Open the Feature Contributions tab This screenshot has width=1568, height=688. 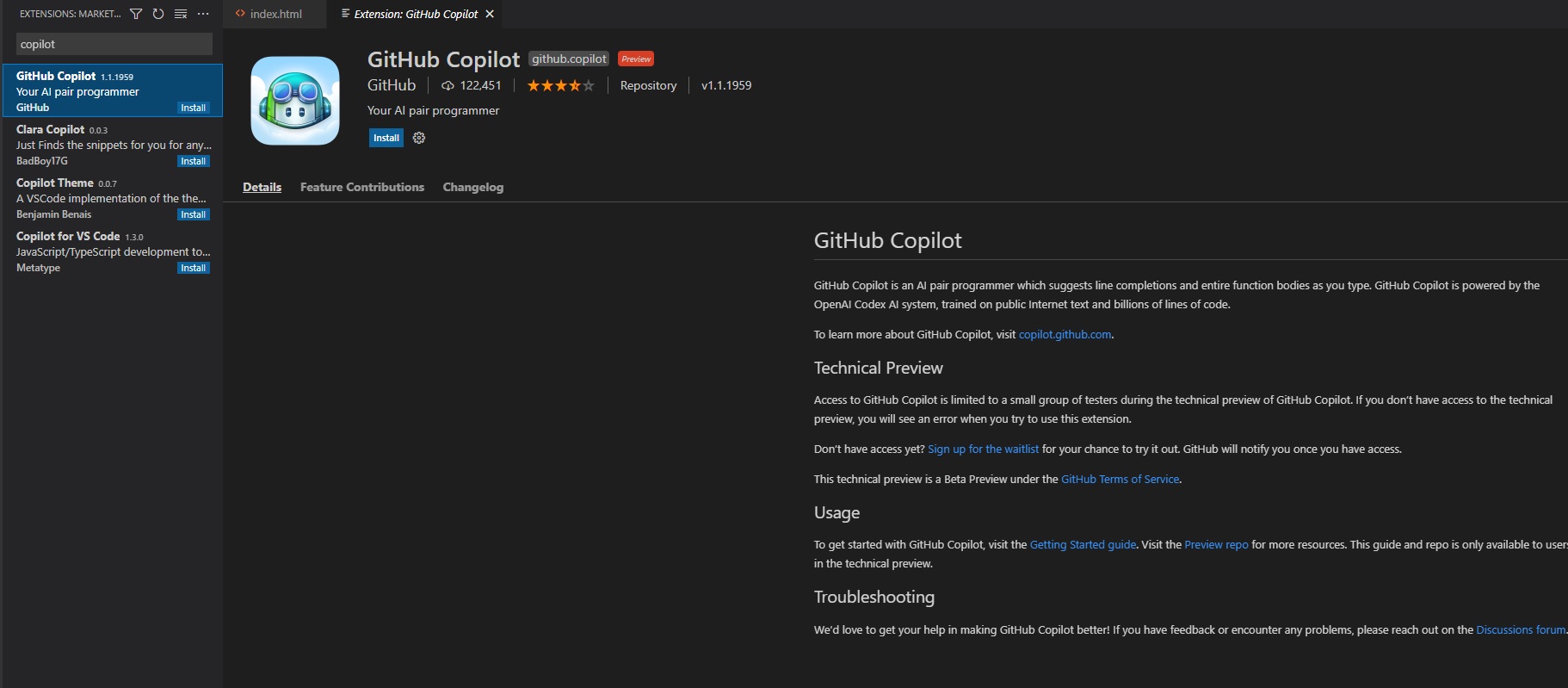(x=362, y=187)
